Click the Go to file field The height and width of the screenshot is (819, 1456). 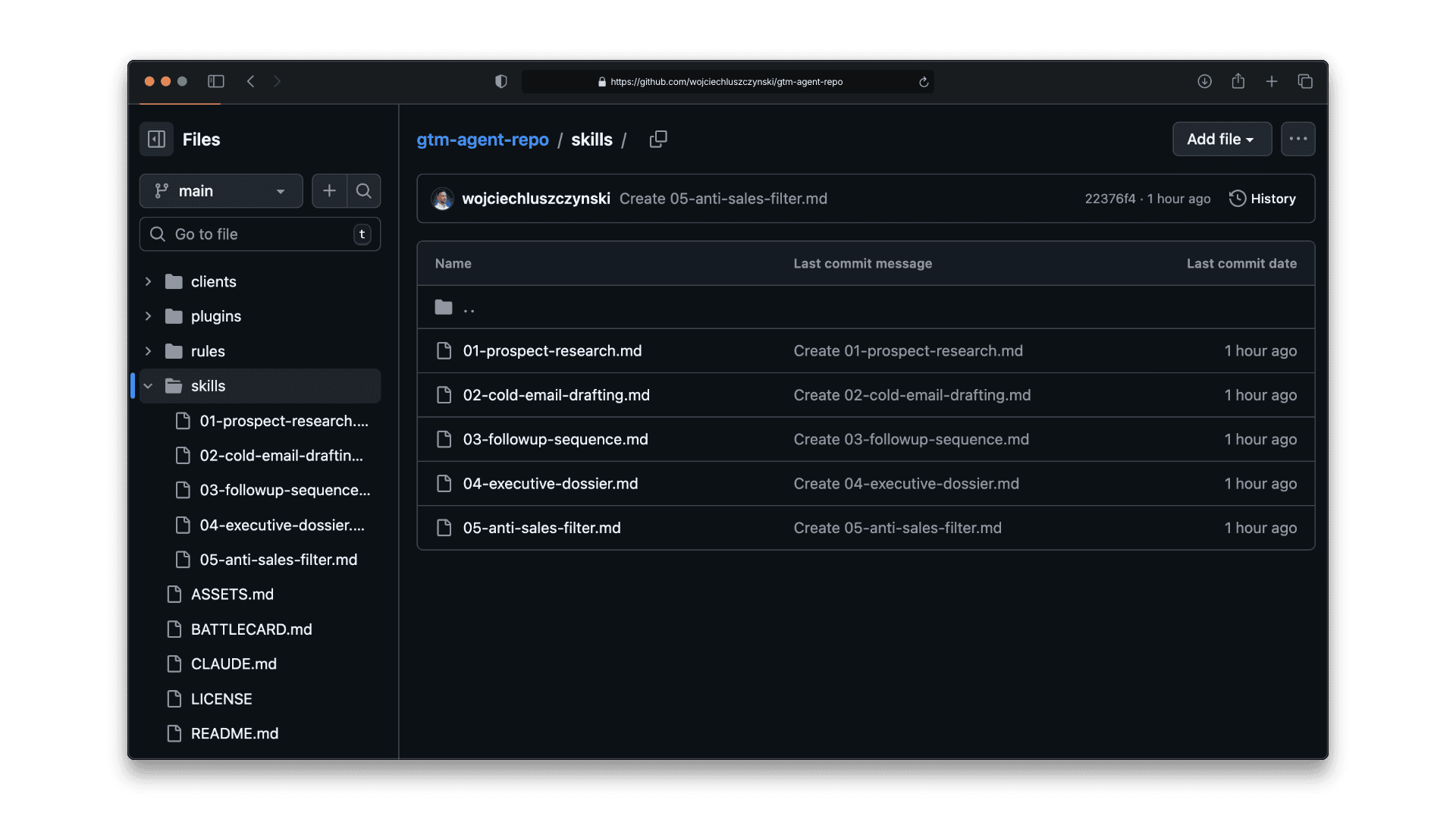tap(258, 234)
